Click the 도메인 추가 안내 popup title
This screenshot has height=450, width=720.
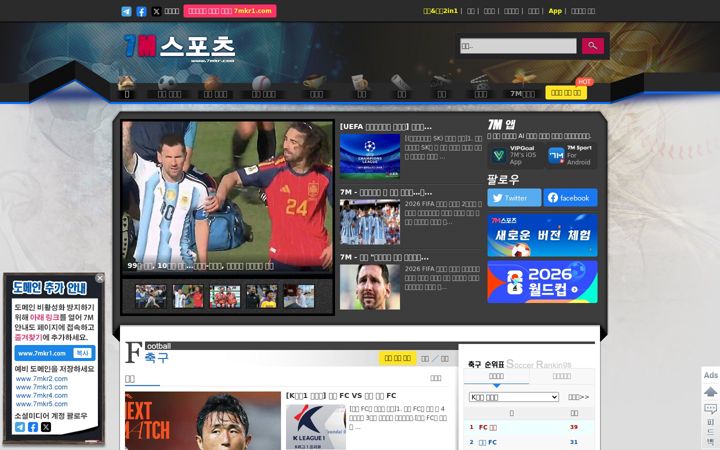(x=50, y=288)
